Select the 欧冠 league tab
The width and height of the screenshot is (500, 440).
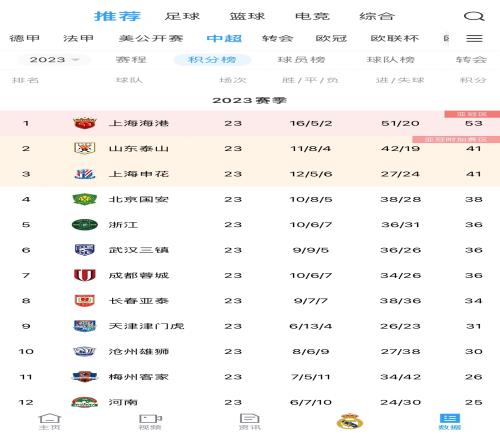(331, 38)
